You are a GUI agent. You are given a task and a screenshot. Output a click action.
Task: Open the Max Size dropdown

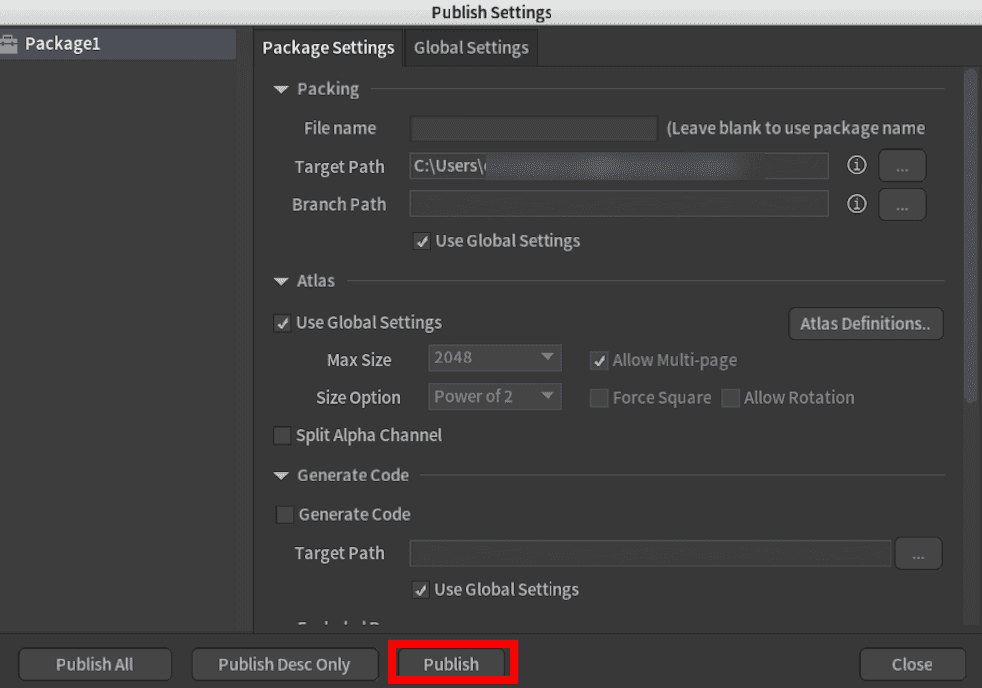pos(495,358)
